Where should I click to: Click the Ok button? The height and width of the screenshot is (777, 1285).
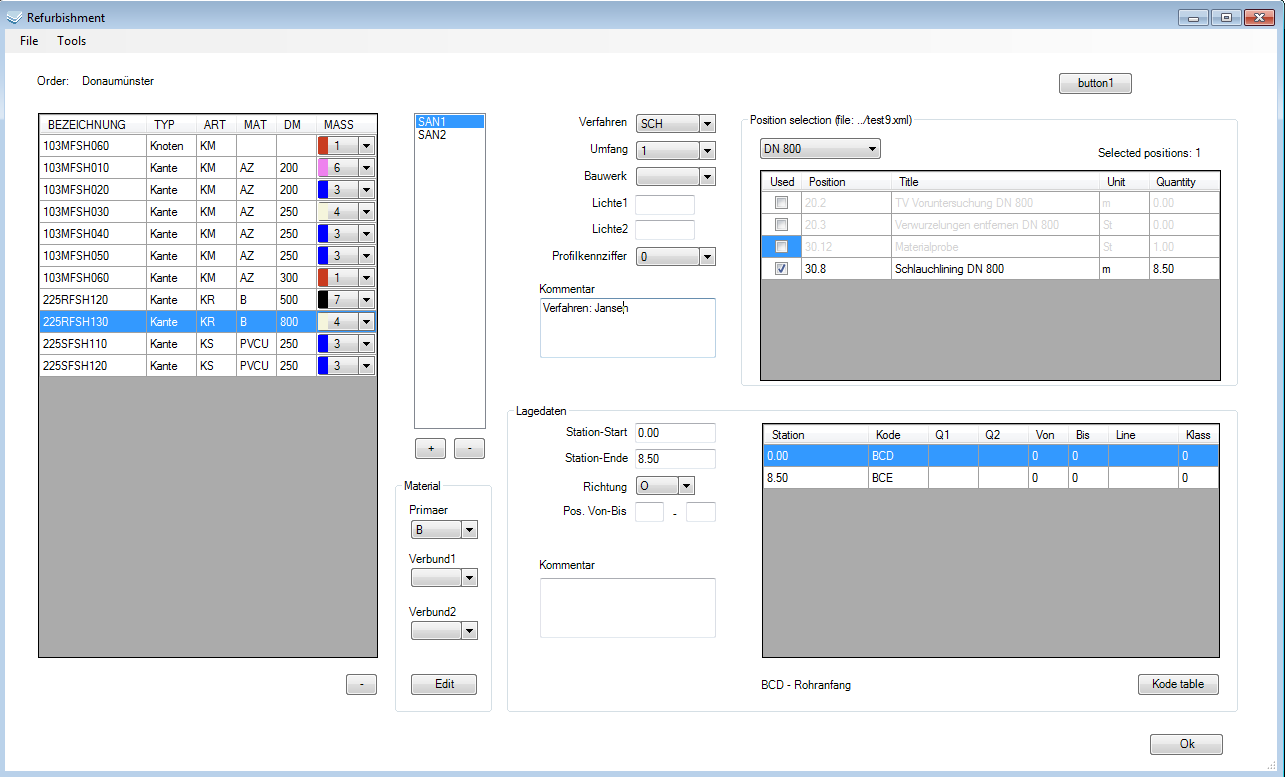tap(1186, 744)
